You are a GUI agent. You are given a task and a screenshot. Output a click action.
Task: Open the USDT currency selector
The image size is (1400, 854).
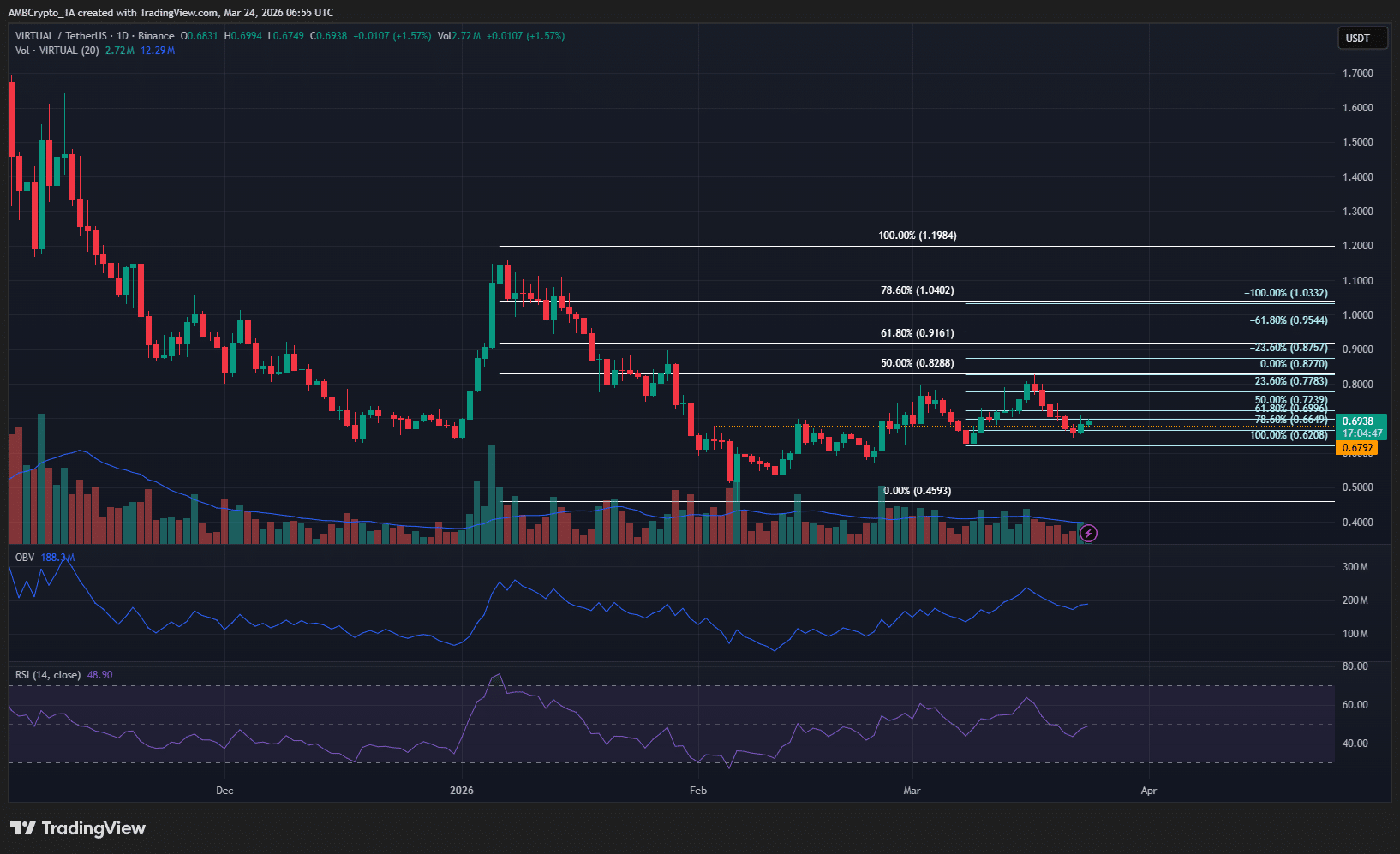(x=1361, y=39)
